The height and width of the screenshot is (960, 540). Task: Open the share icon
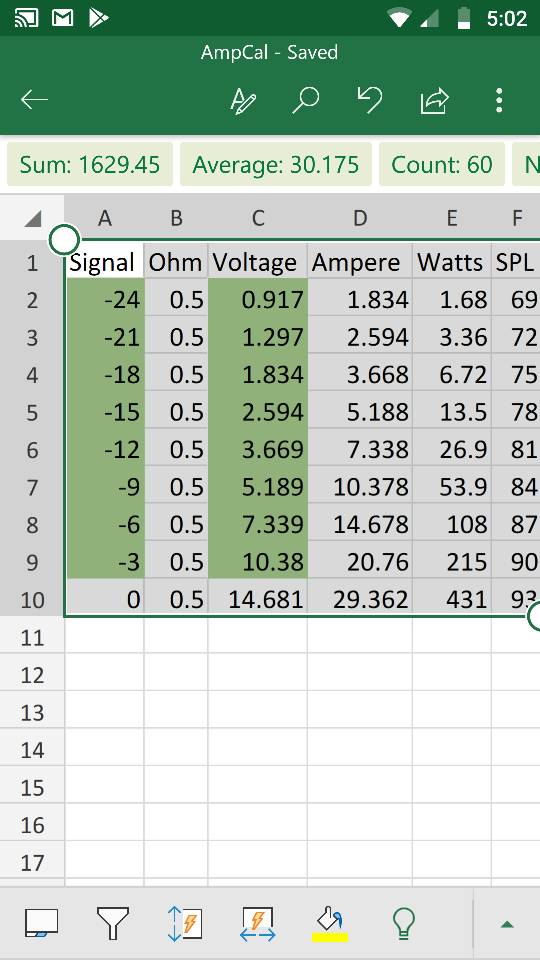point(434,100)
